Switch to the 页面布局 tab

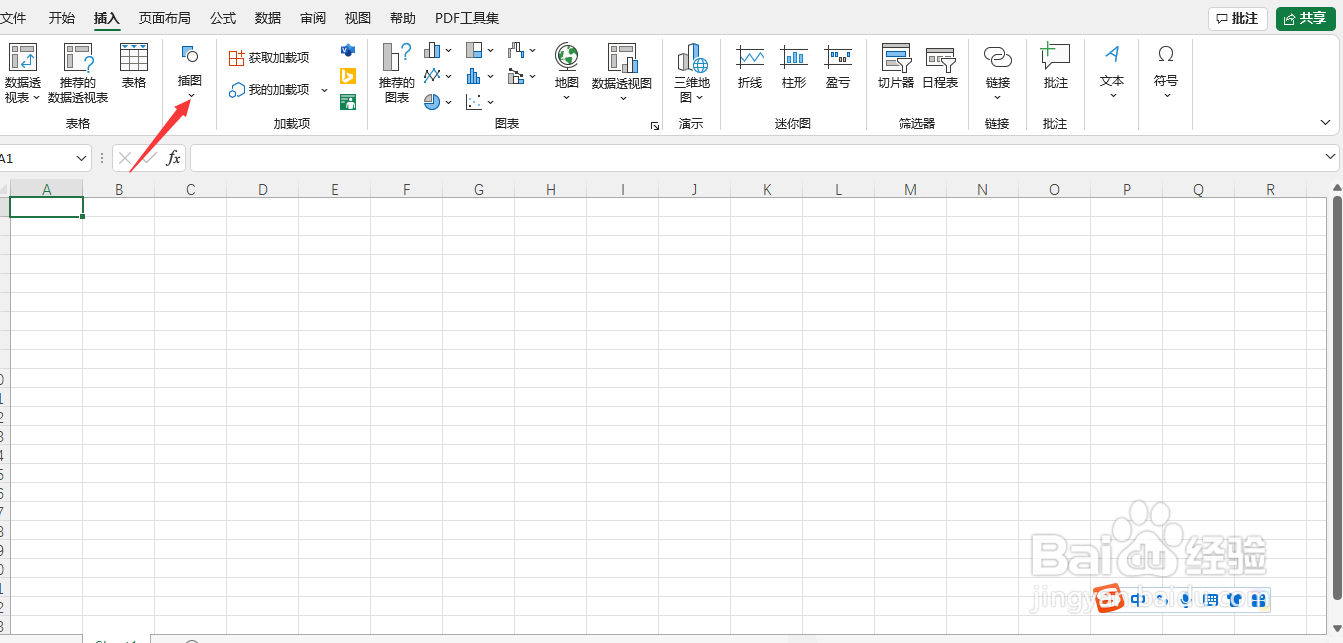point(164,18)
